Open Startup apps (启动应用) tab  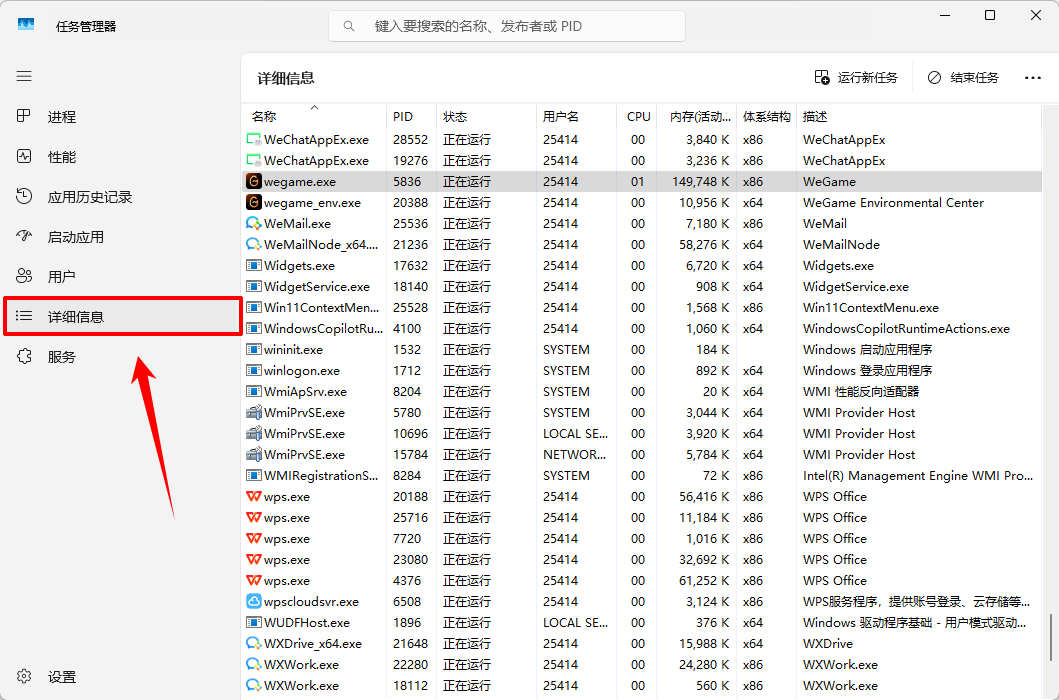click(x=122, y=236)
